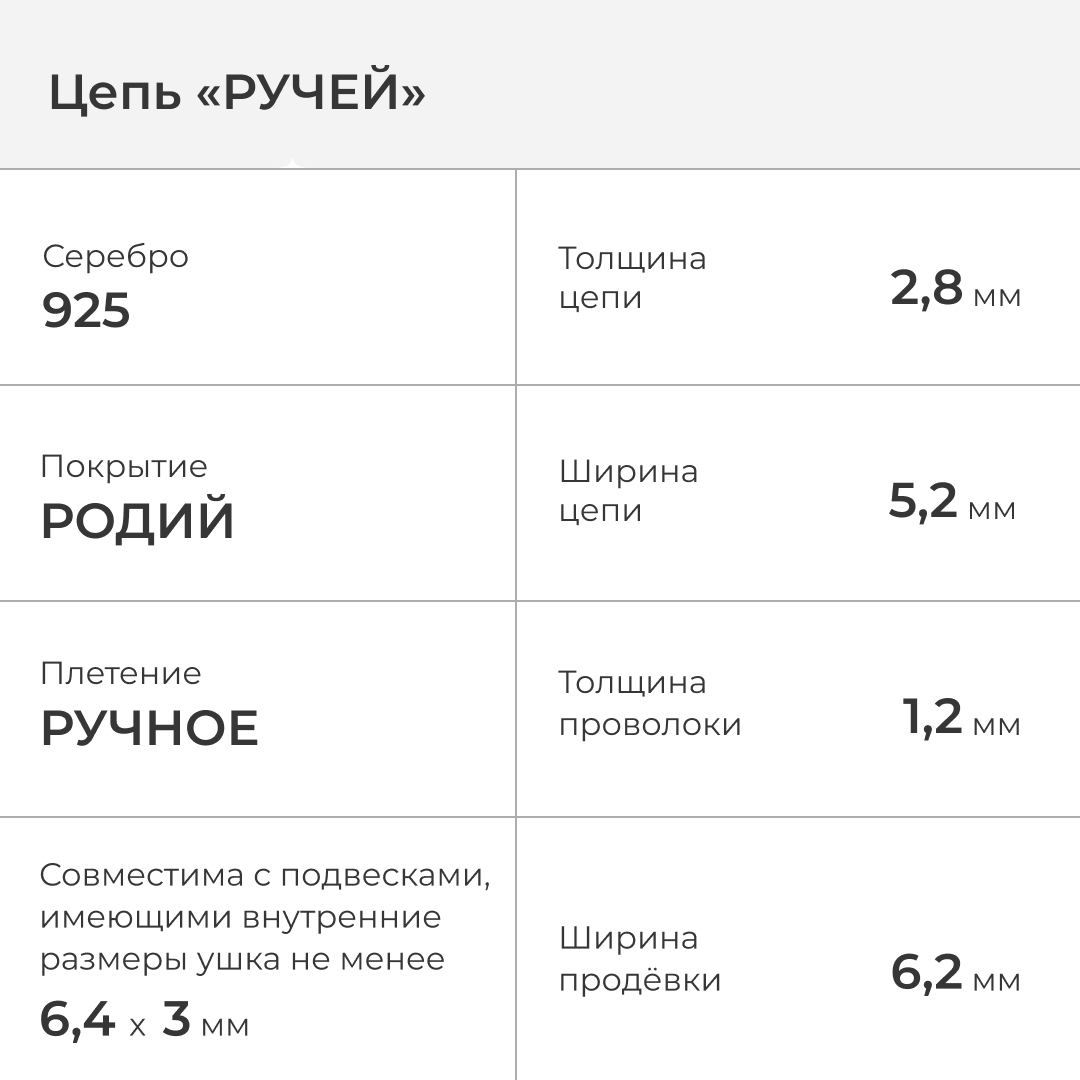Screen dimensions: 1080x1080
Task: Click the Толщина цепи label
Action: coord(631,278)
